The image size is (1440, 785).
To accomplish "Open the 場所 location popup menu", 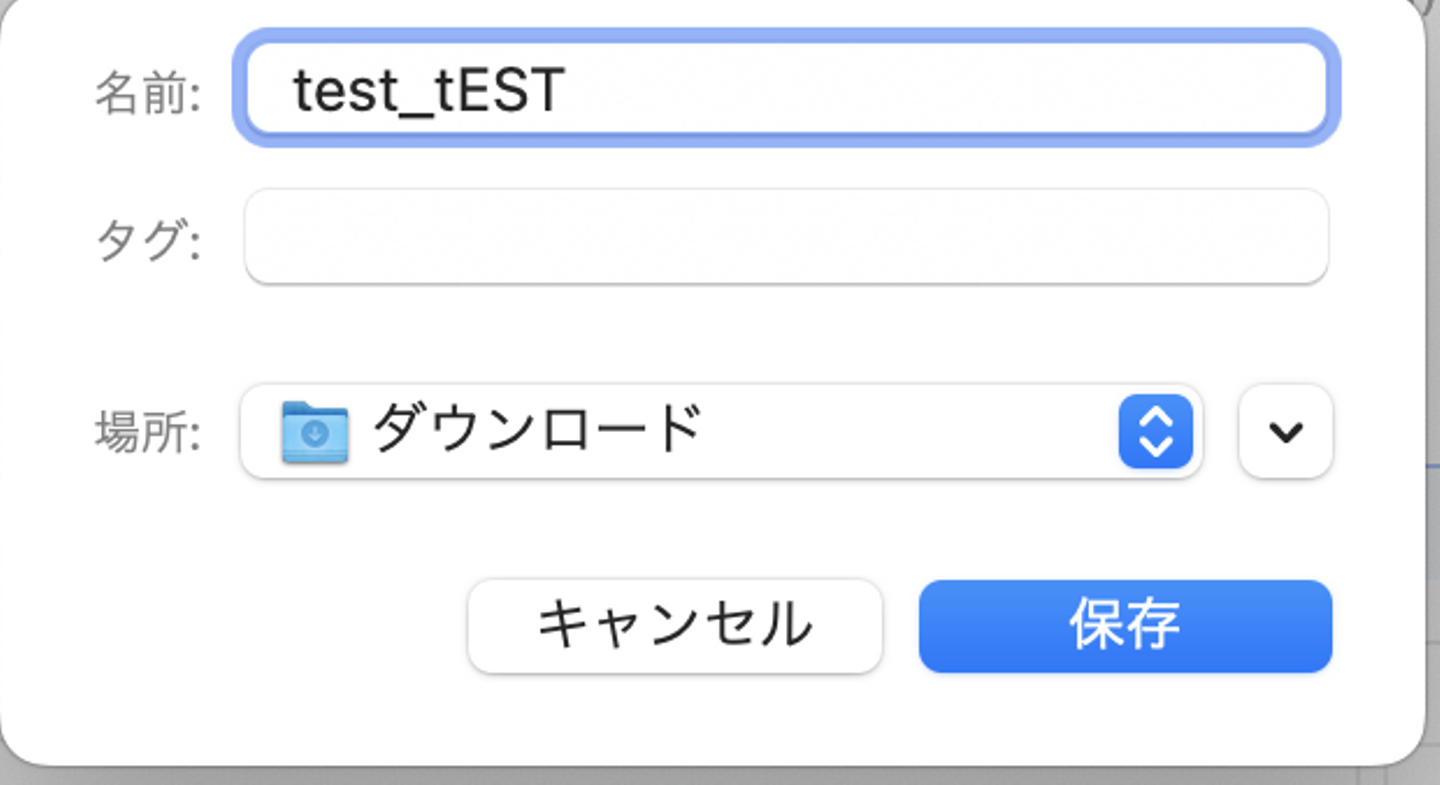I will pos(720,432).
